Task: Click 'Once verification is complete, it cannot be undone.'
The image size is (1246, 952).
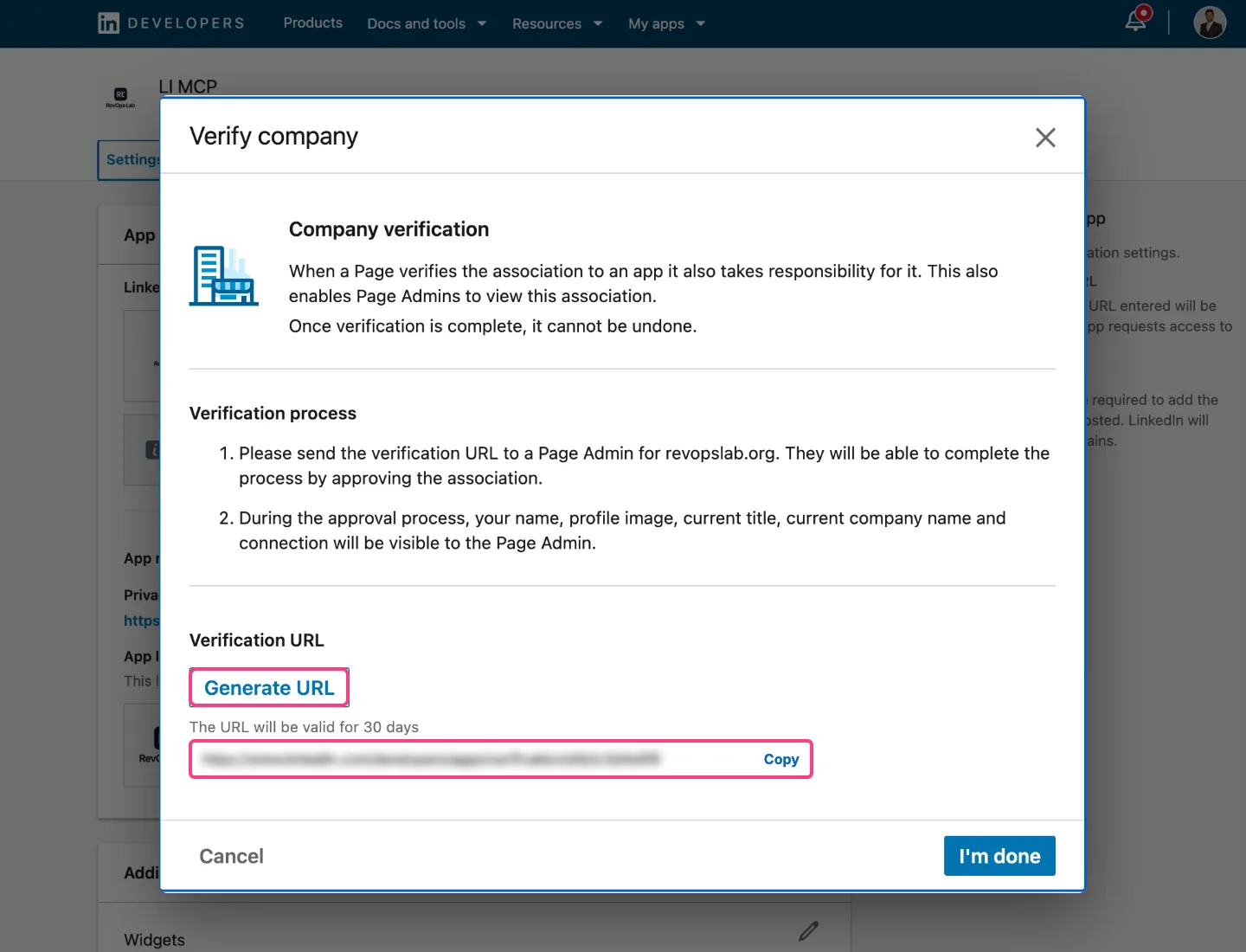Action: pyautogui.click(x=492, y=326)
